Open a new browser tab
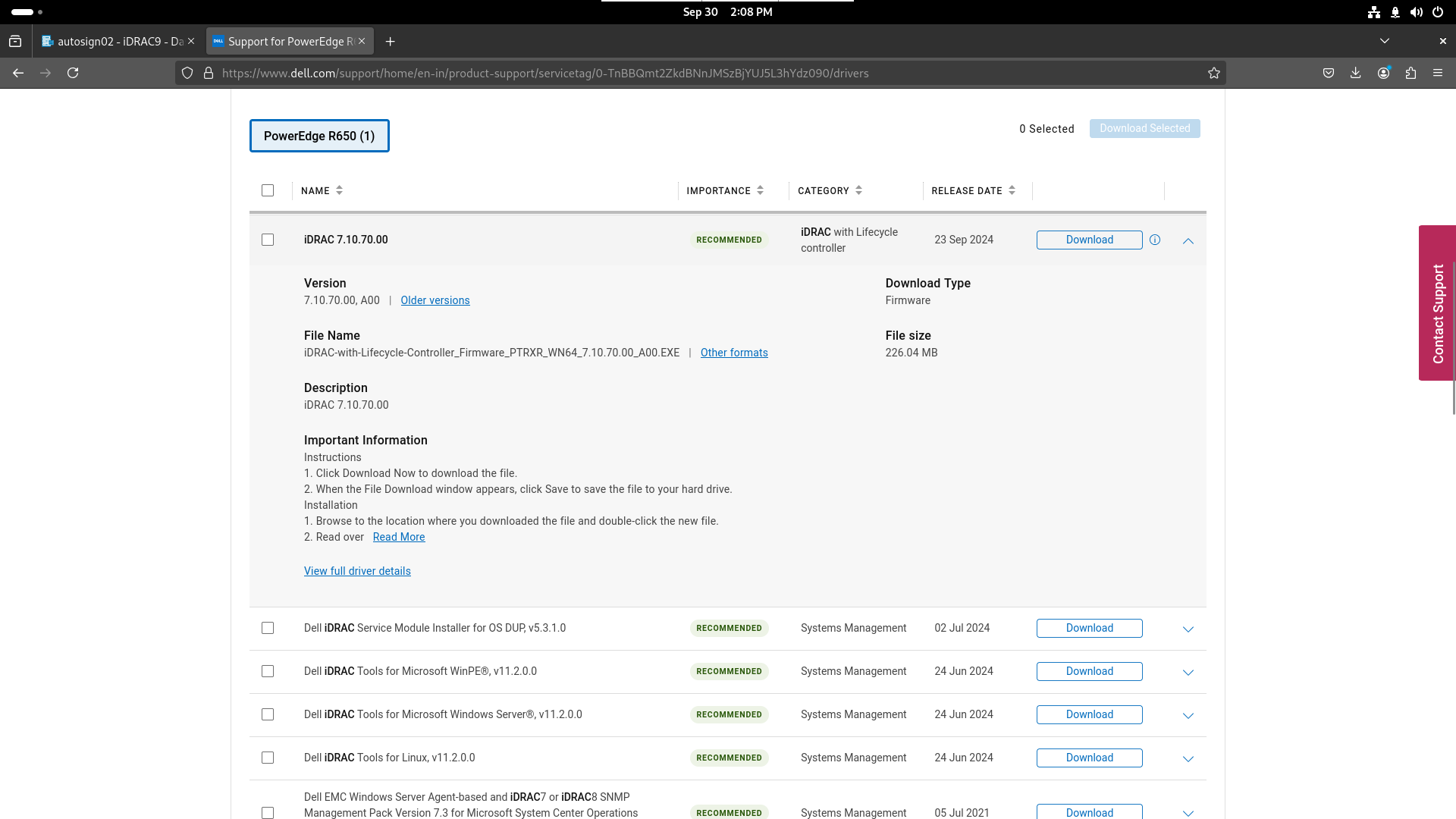This screenshot has width=1456, height=819. pyautogui.click(x=390, y=41)
